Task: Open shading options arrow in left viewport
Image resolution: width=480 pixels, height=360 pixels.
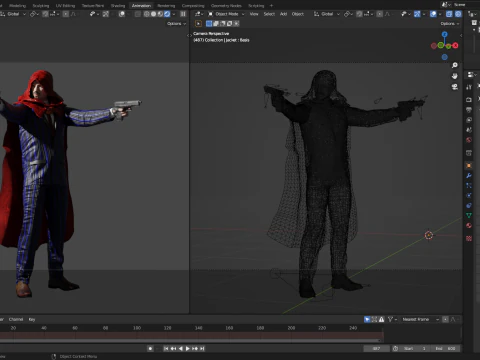Action: point(174,14)
